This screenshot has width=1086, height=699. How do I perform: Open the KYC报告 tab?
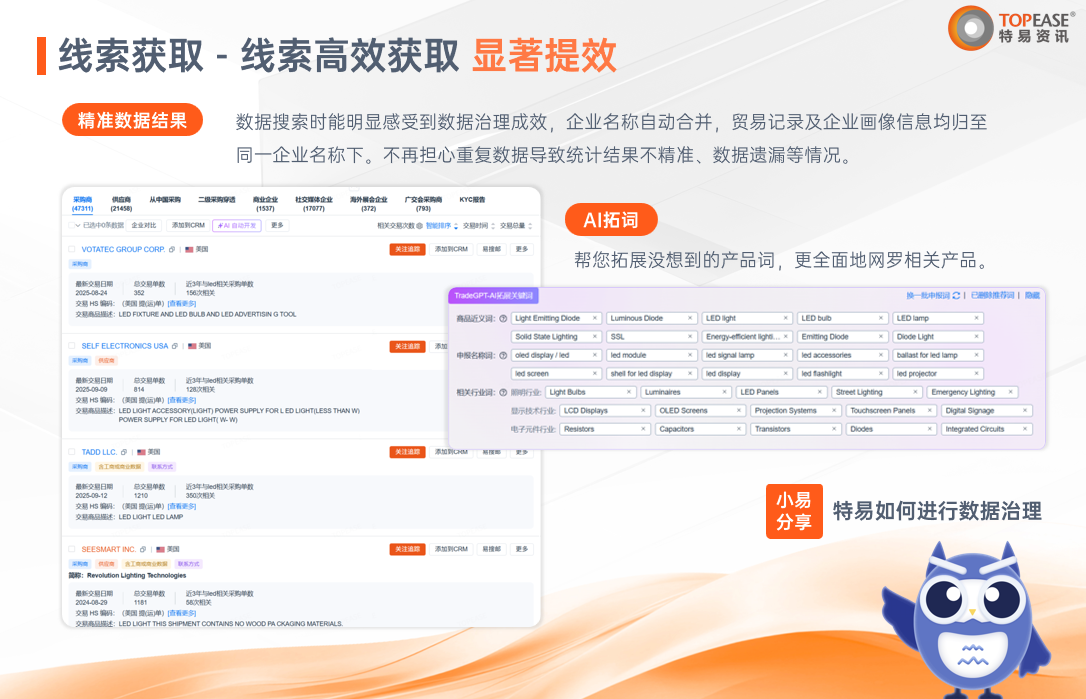473,200
